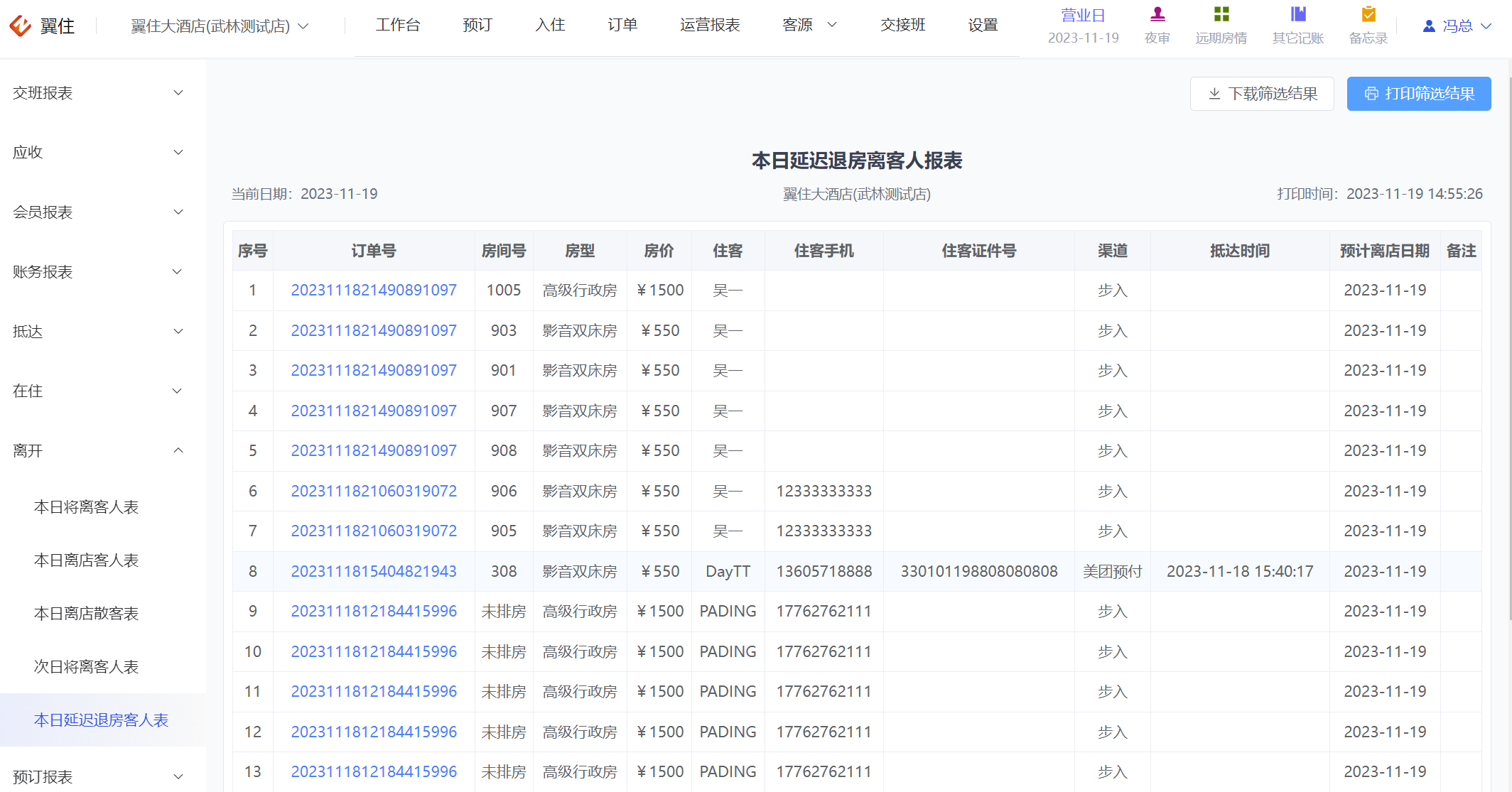Open the 远期房情 grid icon
Image resolution: width=1512 pixels, height=792 pixels.
1221,14
